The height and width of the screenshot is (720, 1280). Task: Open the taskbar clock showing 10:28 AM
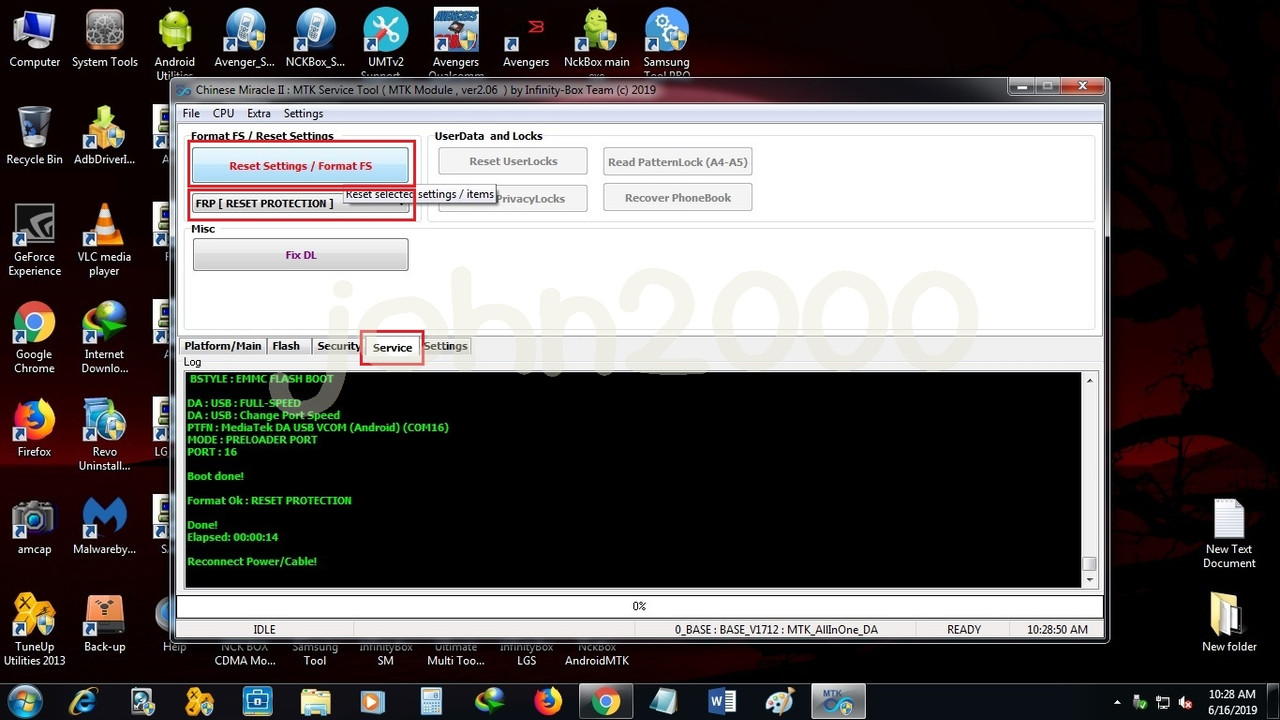pos(1231,701)
